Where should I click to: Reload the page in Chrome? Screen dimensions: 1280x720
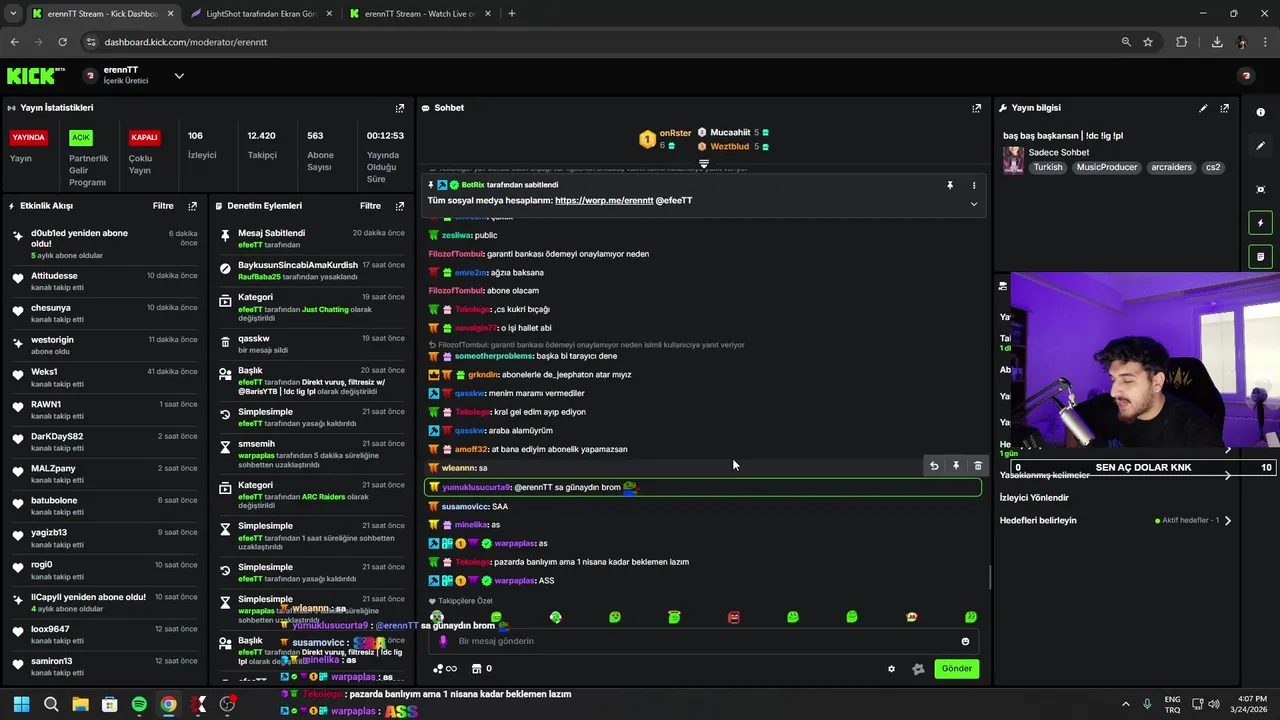coord(62,42)
